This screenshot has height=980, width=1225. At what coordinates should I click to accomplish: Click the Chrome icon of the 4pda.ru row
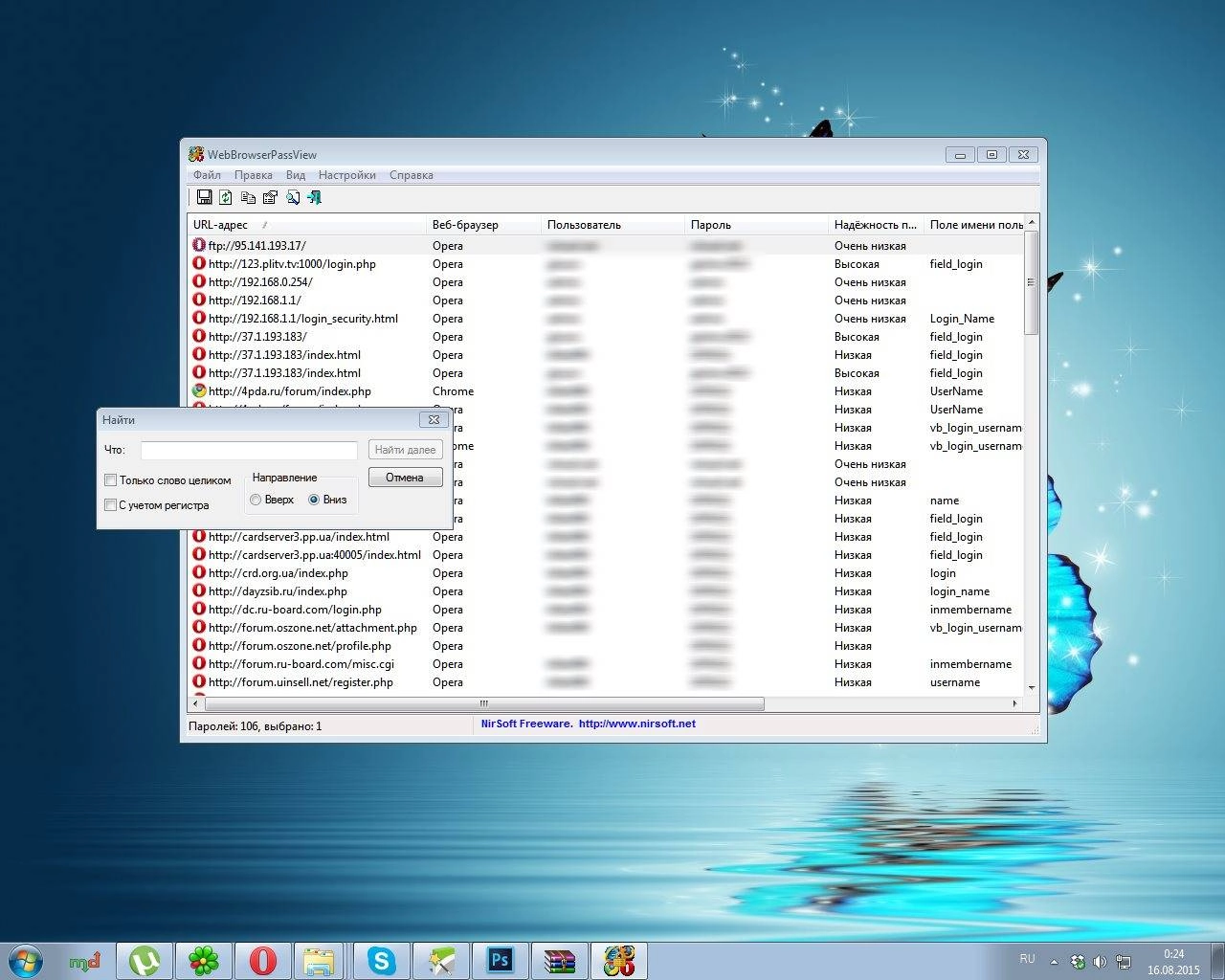pos(199,391)
